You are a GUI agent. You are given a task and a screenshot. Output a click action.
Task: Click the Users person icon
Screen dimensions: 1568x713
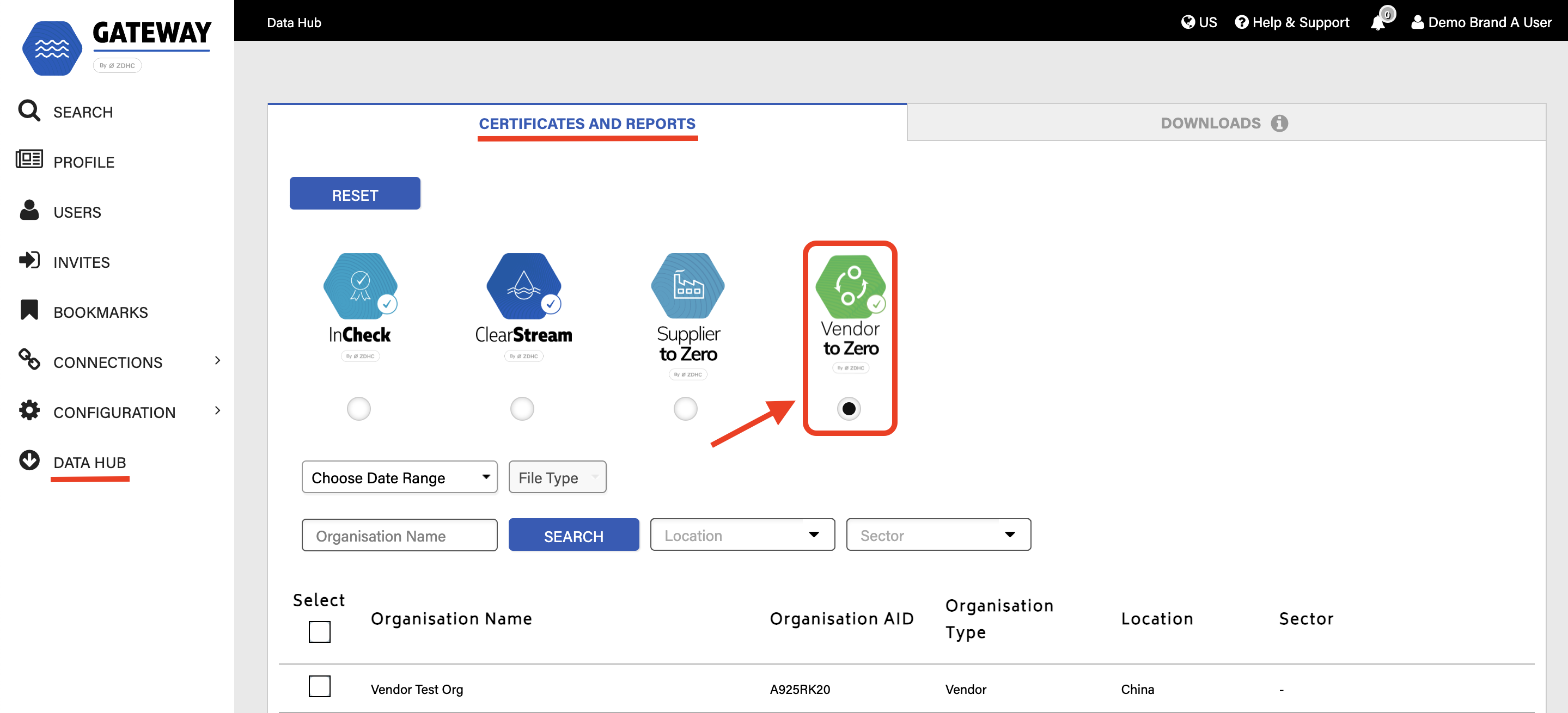pyautogui.click(x=29, y=210)
